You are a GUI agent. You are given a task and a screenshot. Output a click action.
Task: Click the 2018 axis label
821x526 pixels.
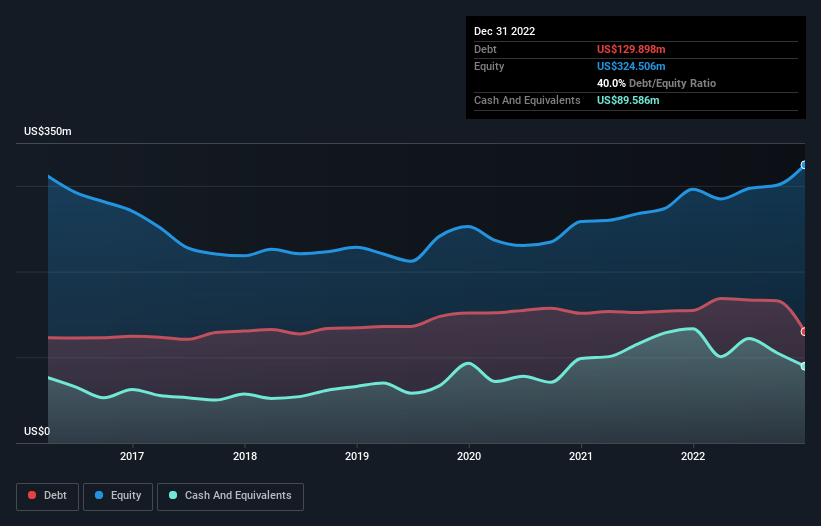tap(245, 456)
